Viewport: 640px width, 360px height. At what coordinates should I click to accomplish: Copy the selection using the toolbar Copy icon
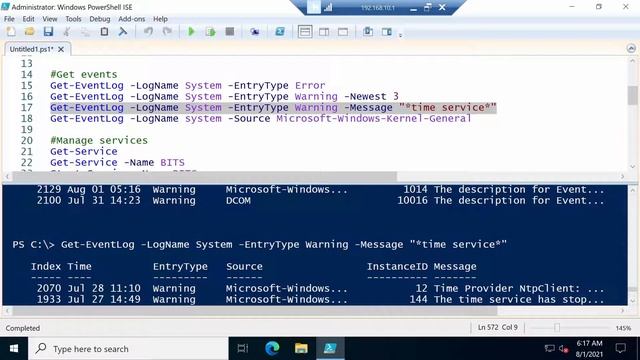pyautogui.click(x=85, y=32)
